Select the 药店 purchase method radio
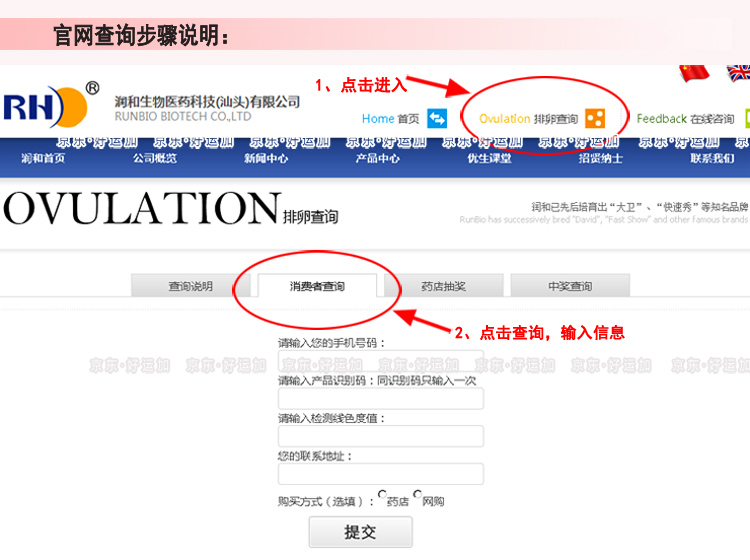 (x=382, y=494)
